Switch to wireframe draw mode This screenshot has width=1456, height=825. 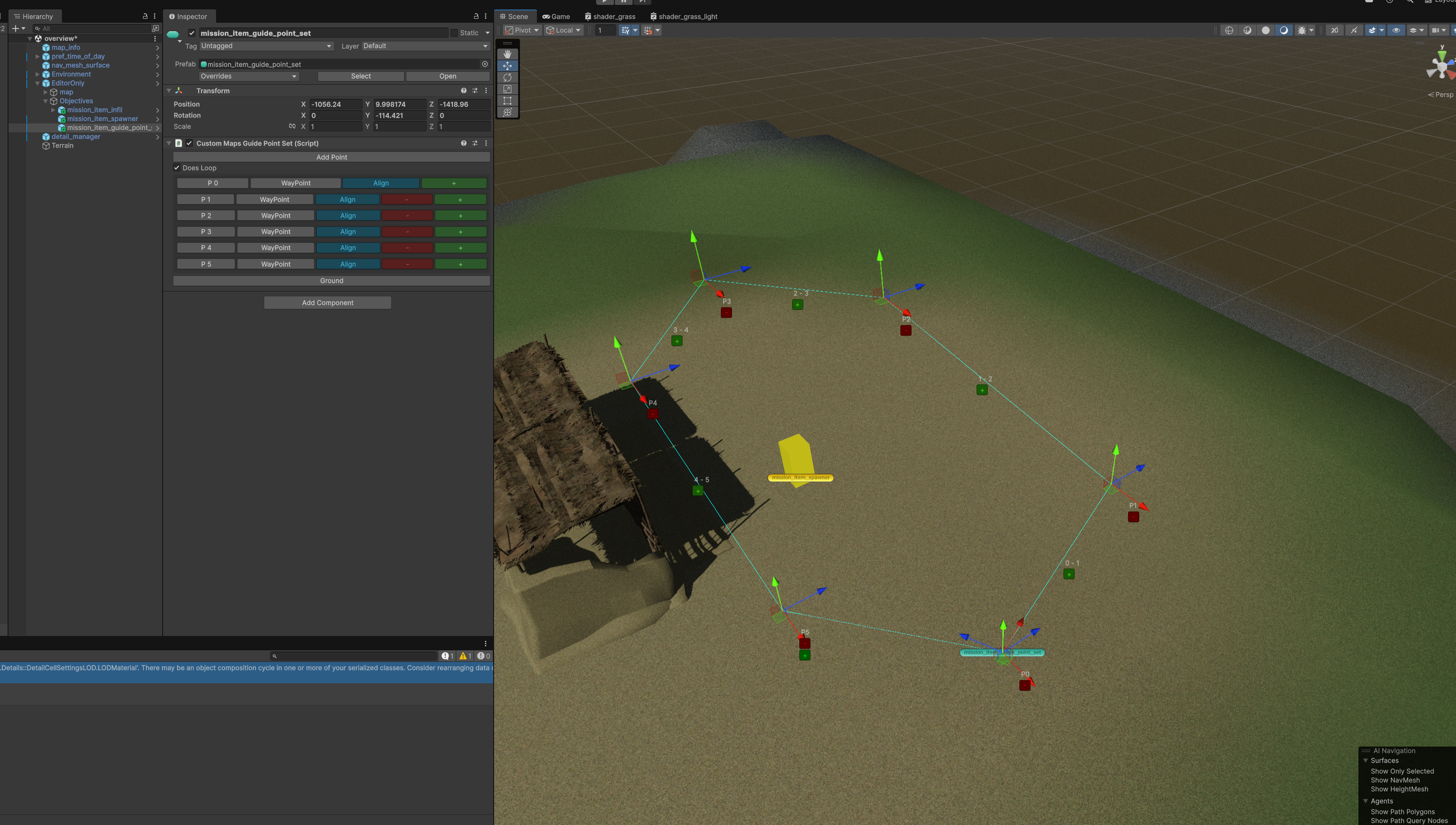tap(1229, 30)
